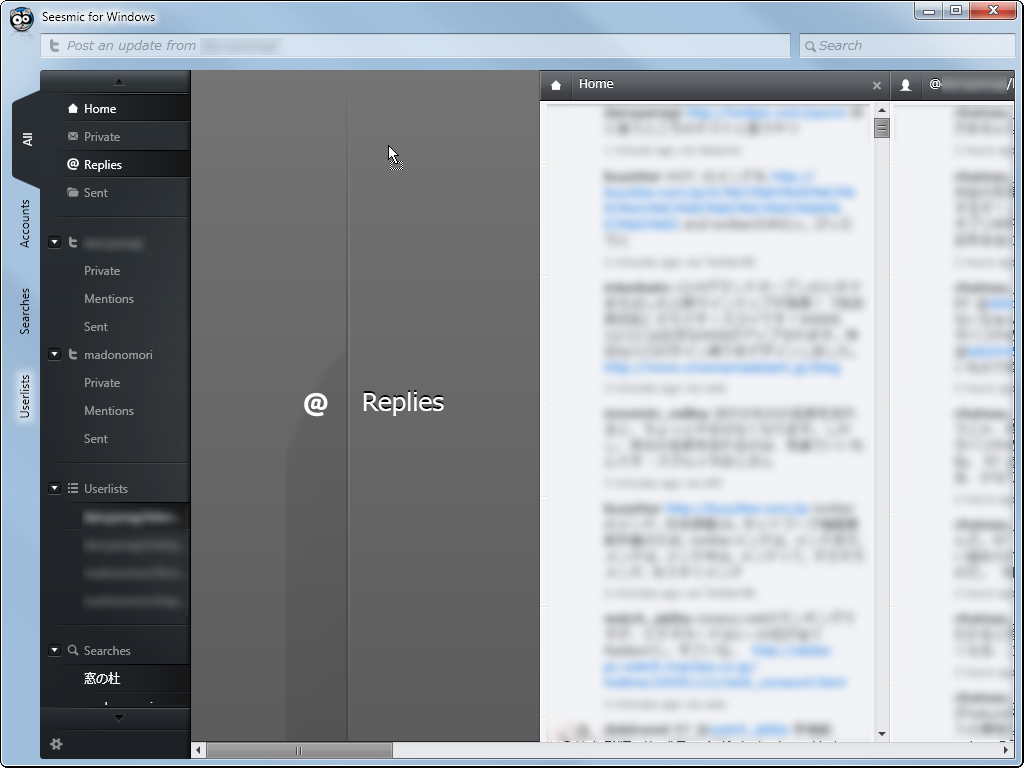Viewport: 1024px width, 768px height.
Task: Open Mentions under madonomori
Action: click(109, 411)
